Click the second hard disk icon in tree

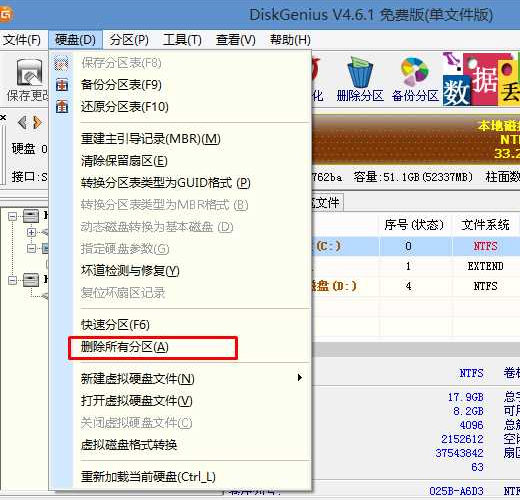pos(31,280)
